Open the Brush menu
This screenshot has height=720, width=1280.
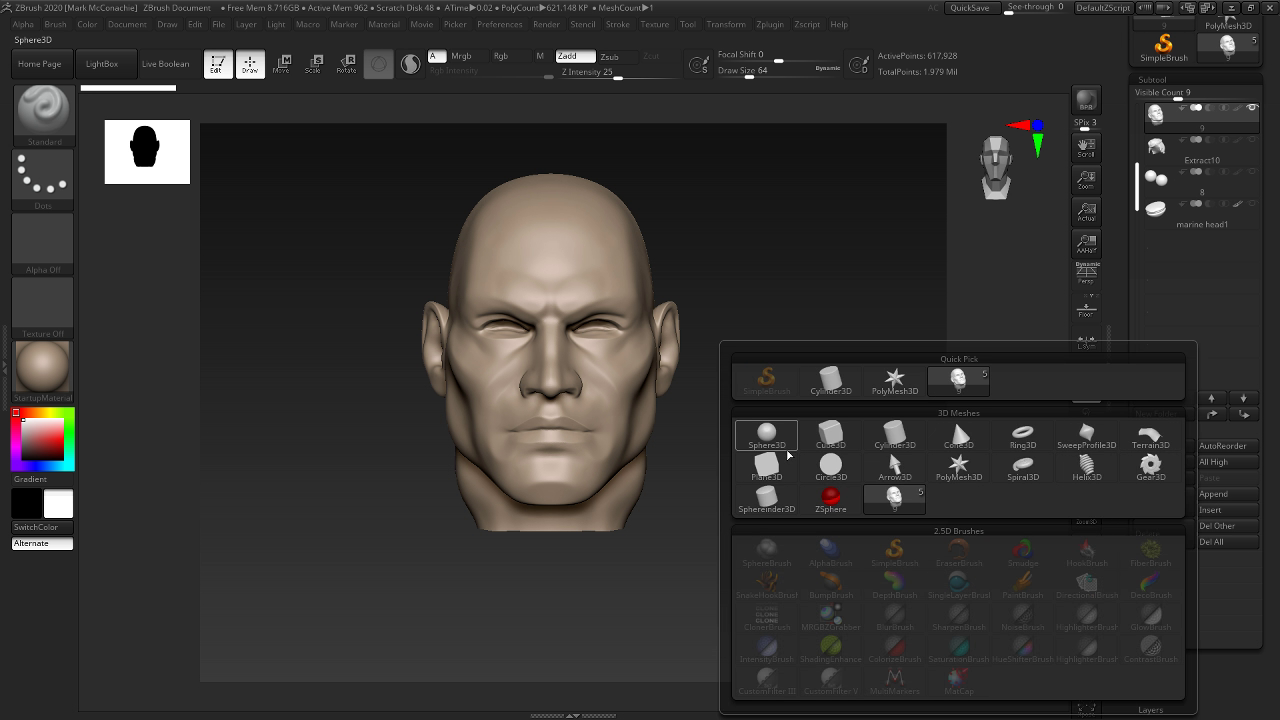click(55, 24)
